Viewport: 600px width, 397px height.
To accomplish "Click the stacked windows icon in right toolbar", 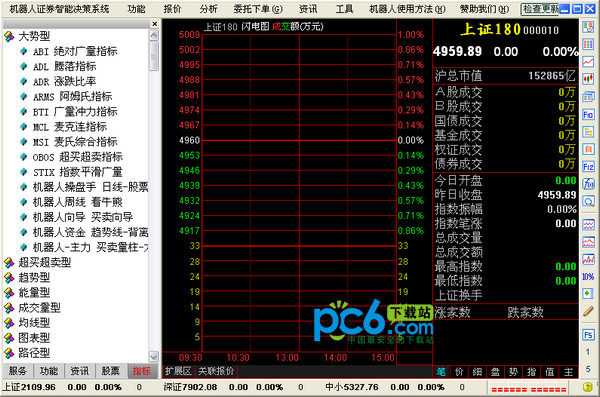I will (588, 96).
